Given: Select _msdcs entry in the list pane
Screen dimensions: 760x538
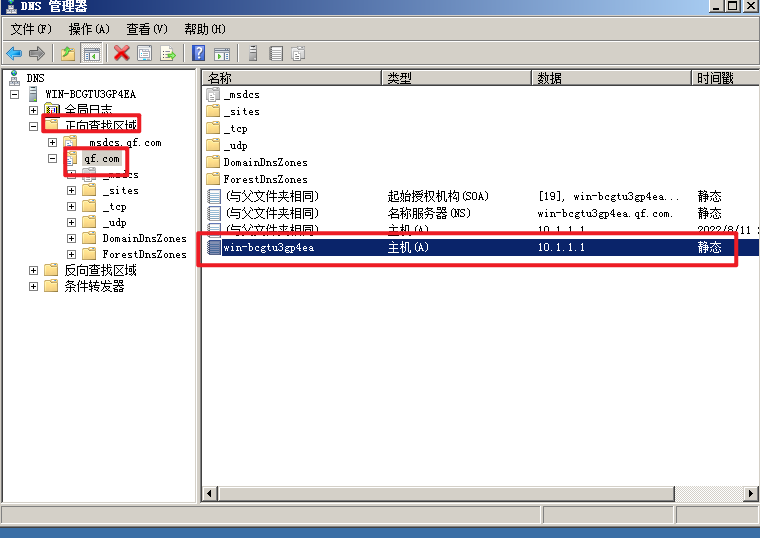Looking at the screenshot, I should pos(241,95).
